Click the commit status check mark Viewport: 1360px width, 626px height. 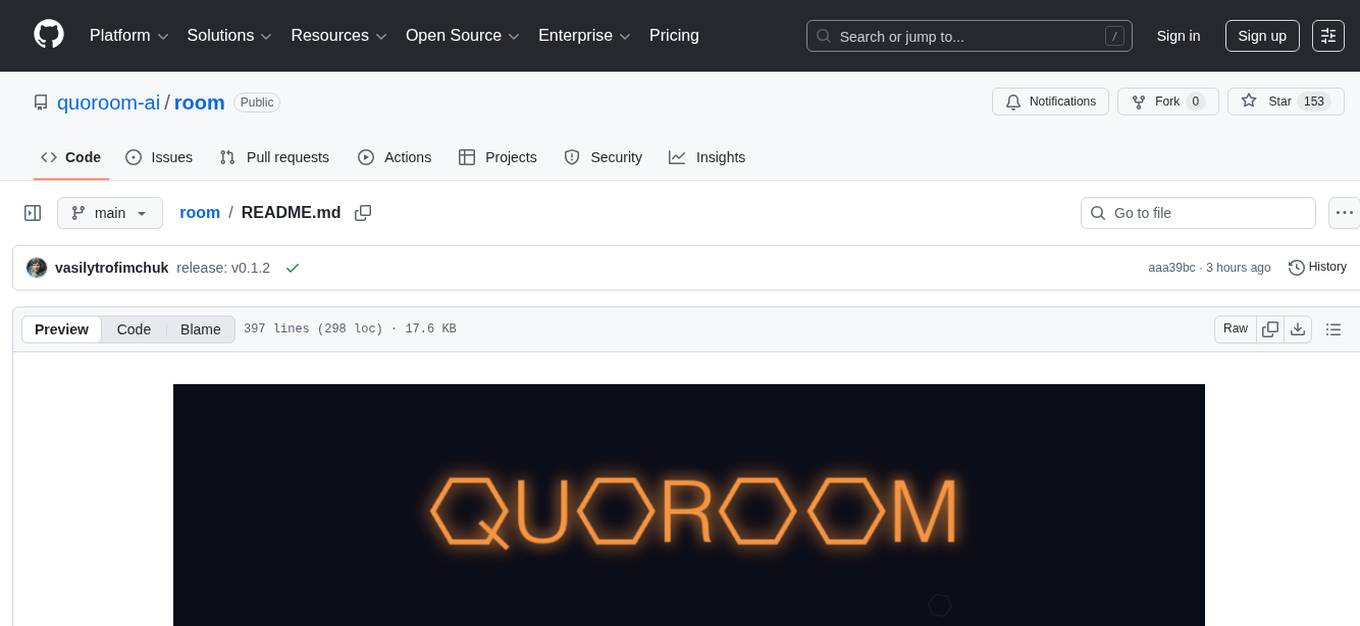tap(292, 267)
